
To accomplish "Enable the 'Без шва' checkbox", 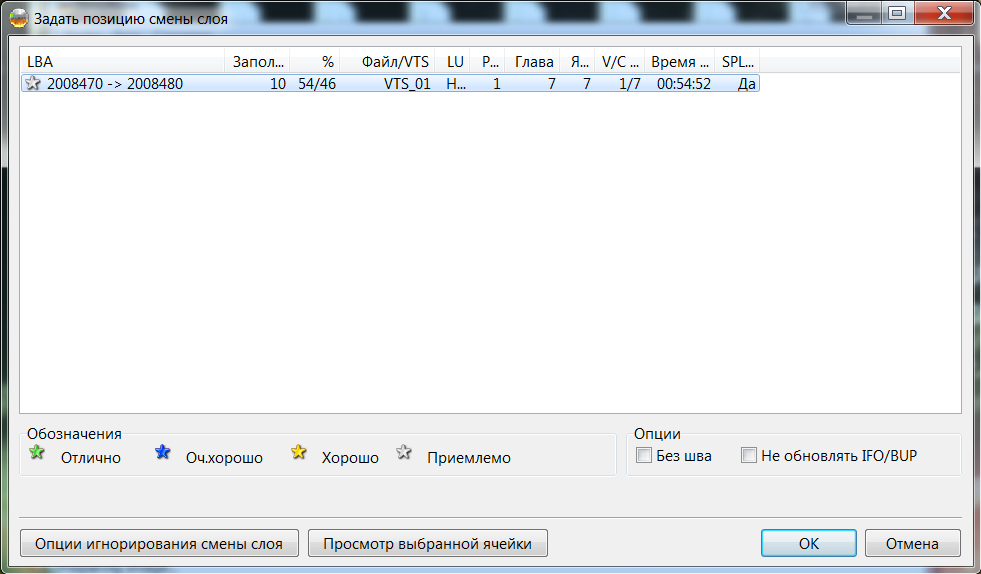I will [x=644, y=455].
